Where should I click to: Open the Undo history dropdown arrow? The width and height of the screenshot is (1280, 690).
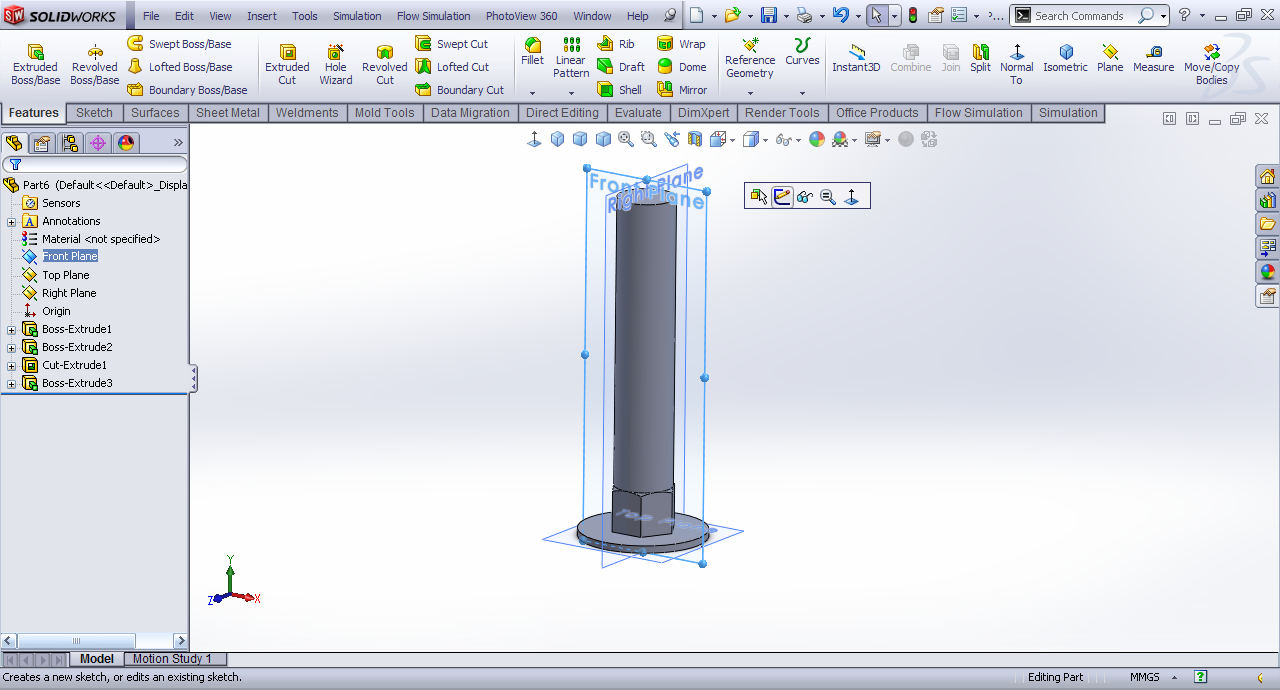pos(858,16)
